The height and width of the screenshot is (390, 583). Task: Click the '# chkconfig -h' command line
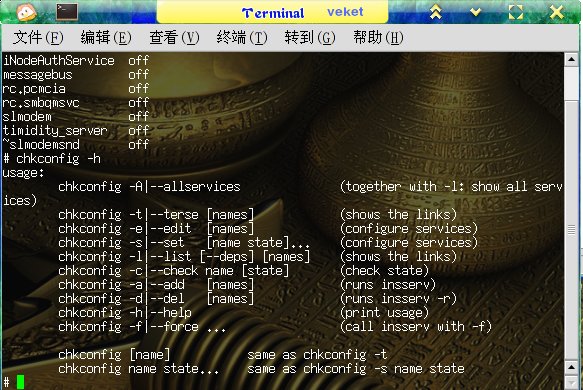[52, 159]
